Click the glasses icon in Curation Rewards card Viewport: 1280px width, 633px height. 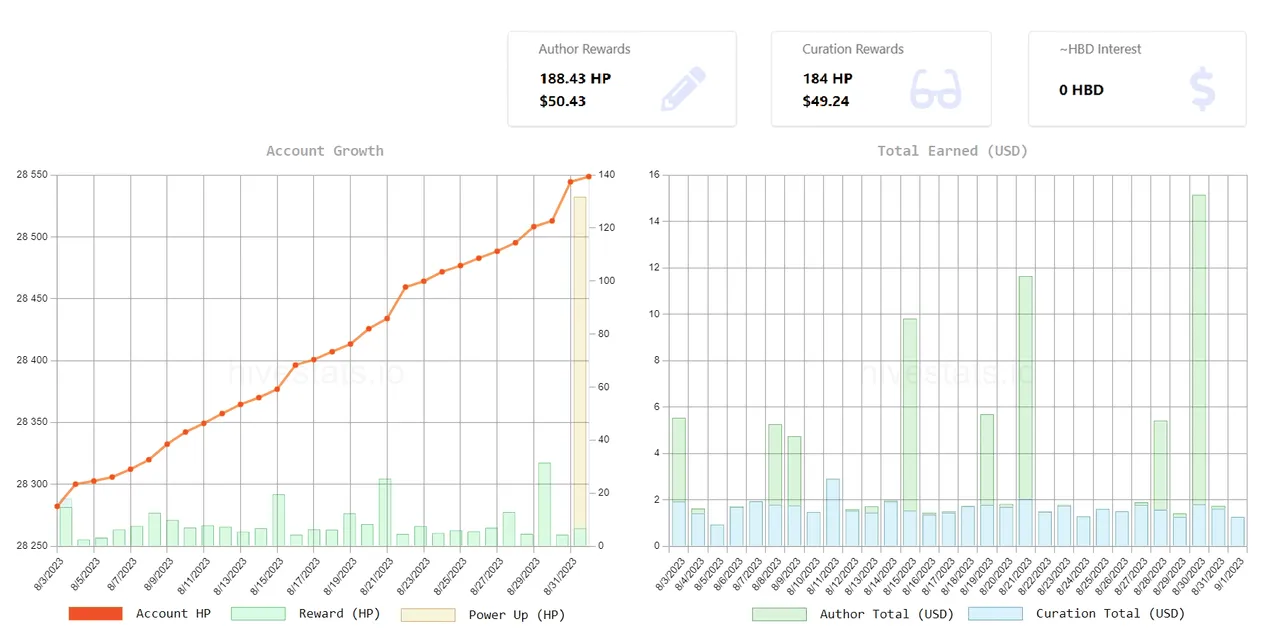pyautogui.click(x=935, y=90)
